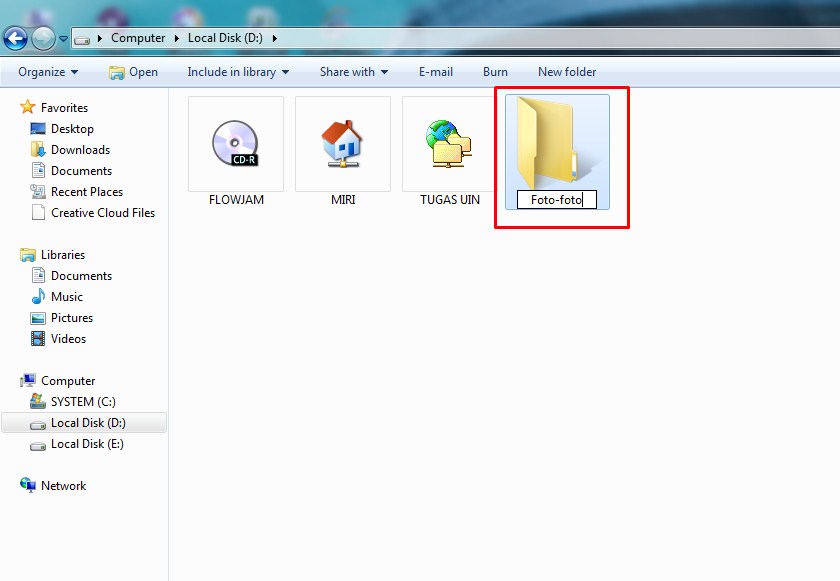Select Computer in navigation pane
Image resolution: width=840 pixels, height=581 pixels.
coord(68,381)
